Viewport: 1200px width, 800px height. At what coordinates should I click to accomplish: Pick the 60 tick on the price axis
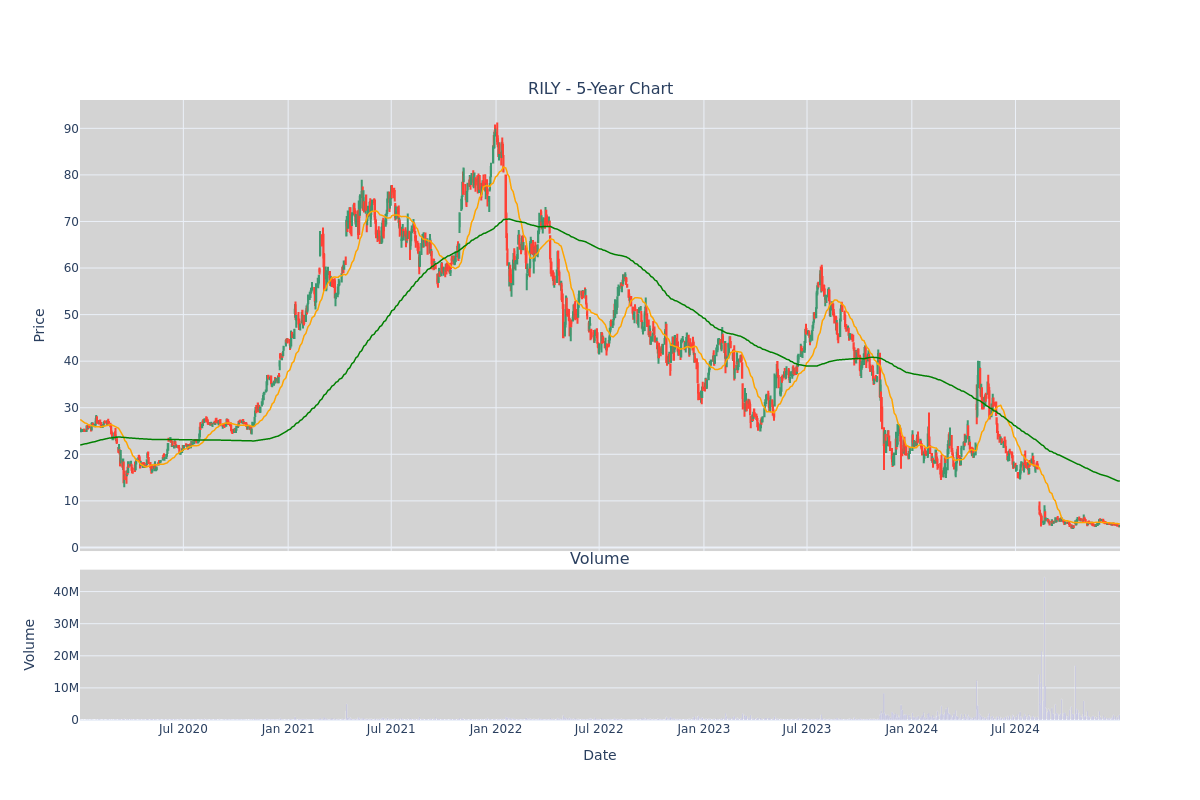[72, 268]
